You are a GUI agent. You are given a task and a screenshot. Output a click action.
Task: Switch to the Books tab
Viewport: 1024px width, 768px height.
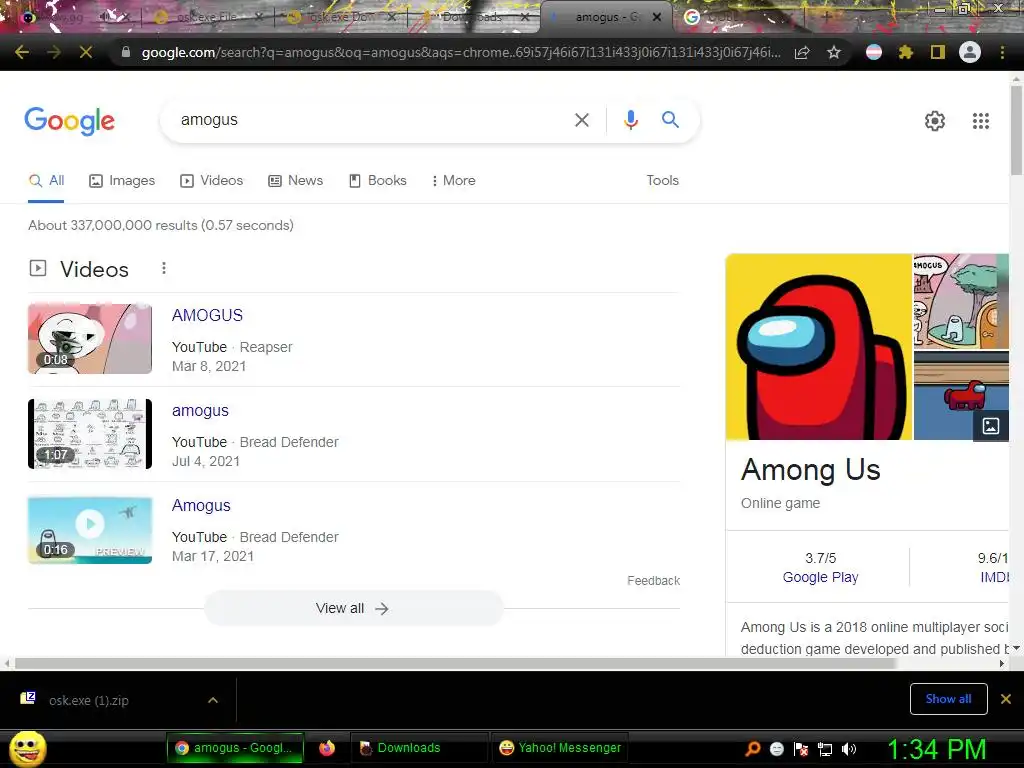click(x=377, y=181)
